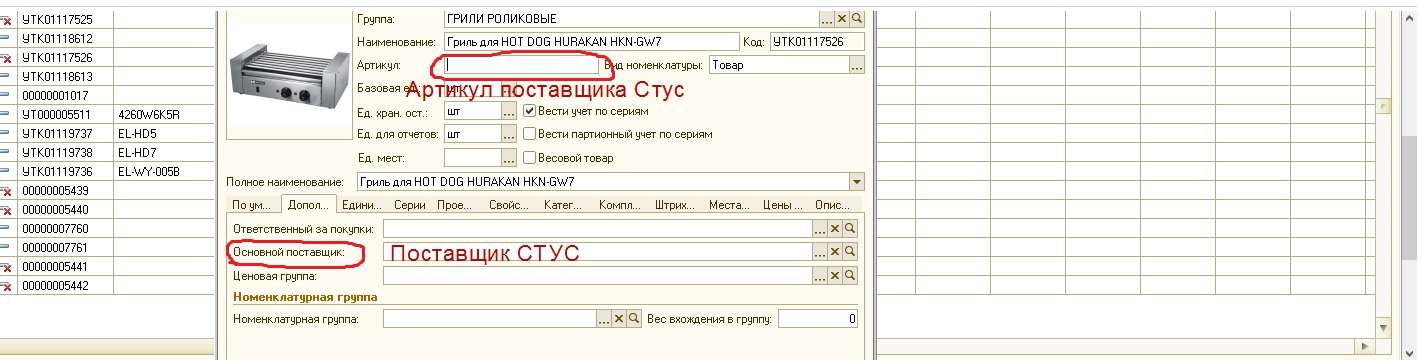Open selection for Ед. мест

pyautogui.click(x=508, y=157)
